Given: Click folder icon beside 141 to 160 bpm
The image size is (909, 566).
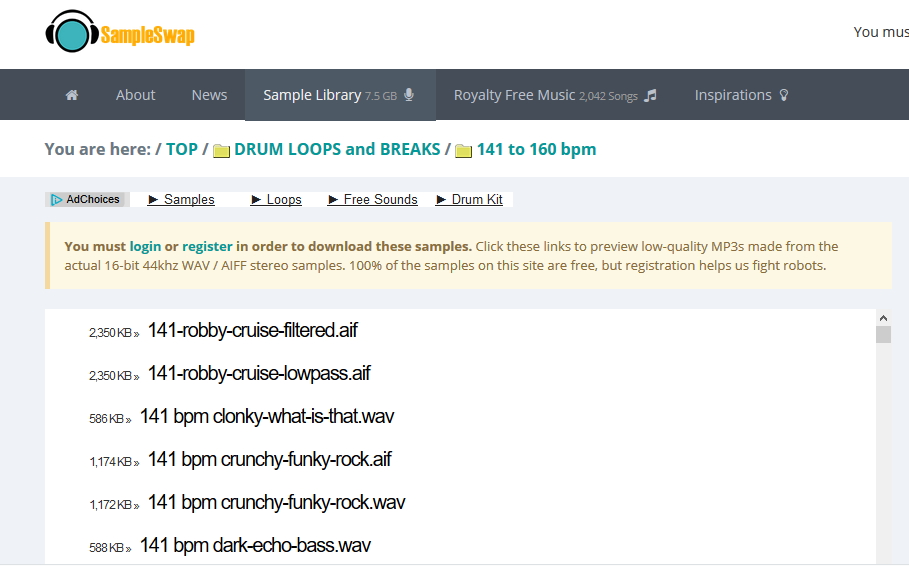Looking at the screenshot, I should [x=464, y=150].
